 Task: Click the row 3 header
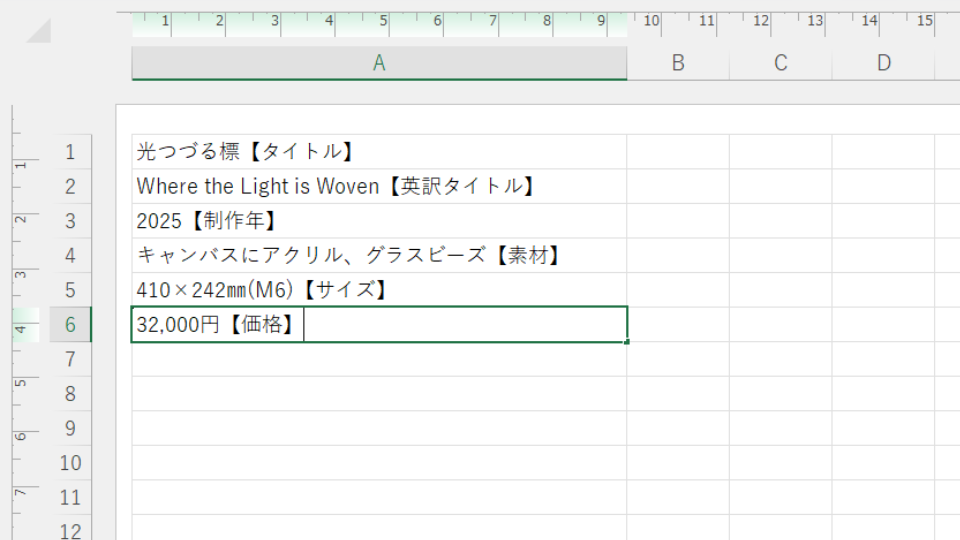pos(70,221)
